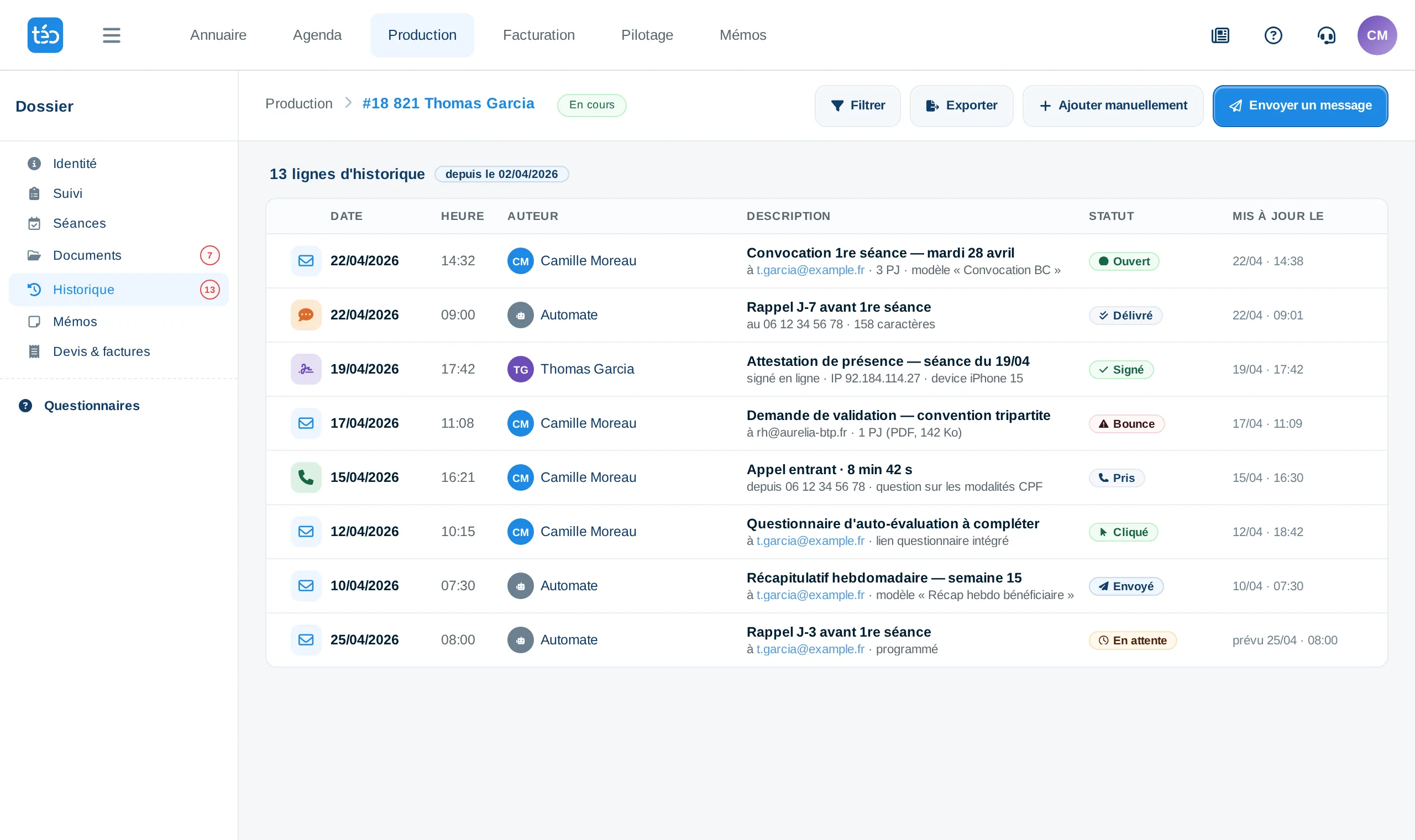Click the #18 821 Thomas Garcia breadcrumb

pyautogui.click(x=448, y=103)
